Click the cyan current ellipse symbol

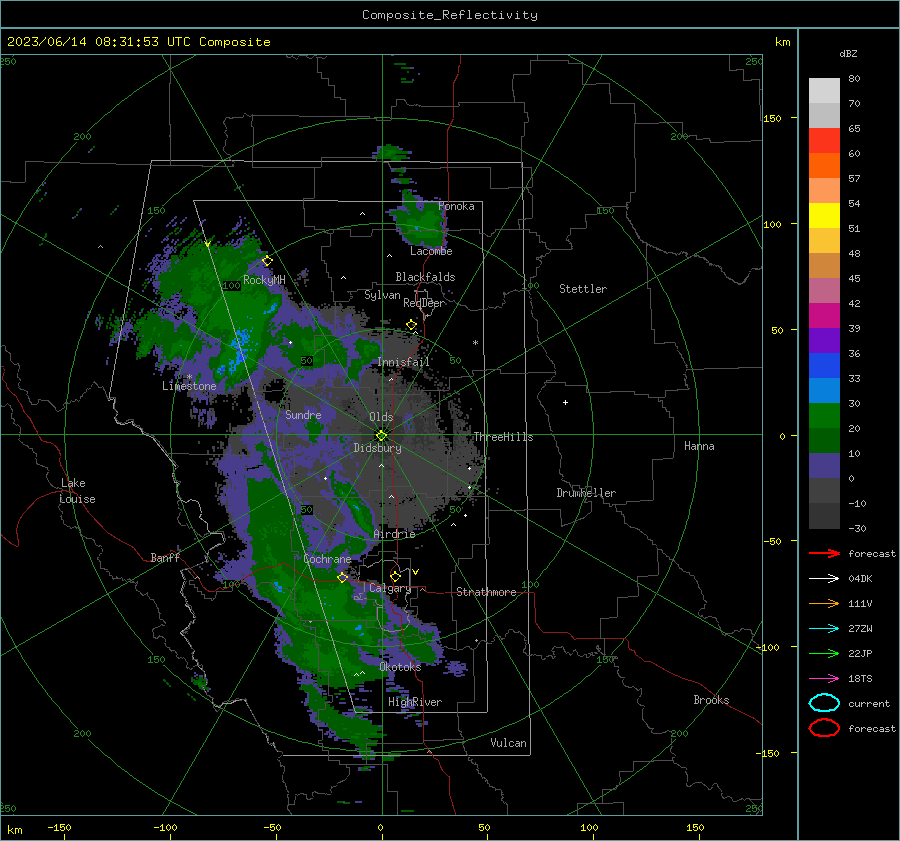coord(824,703)
